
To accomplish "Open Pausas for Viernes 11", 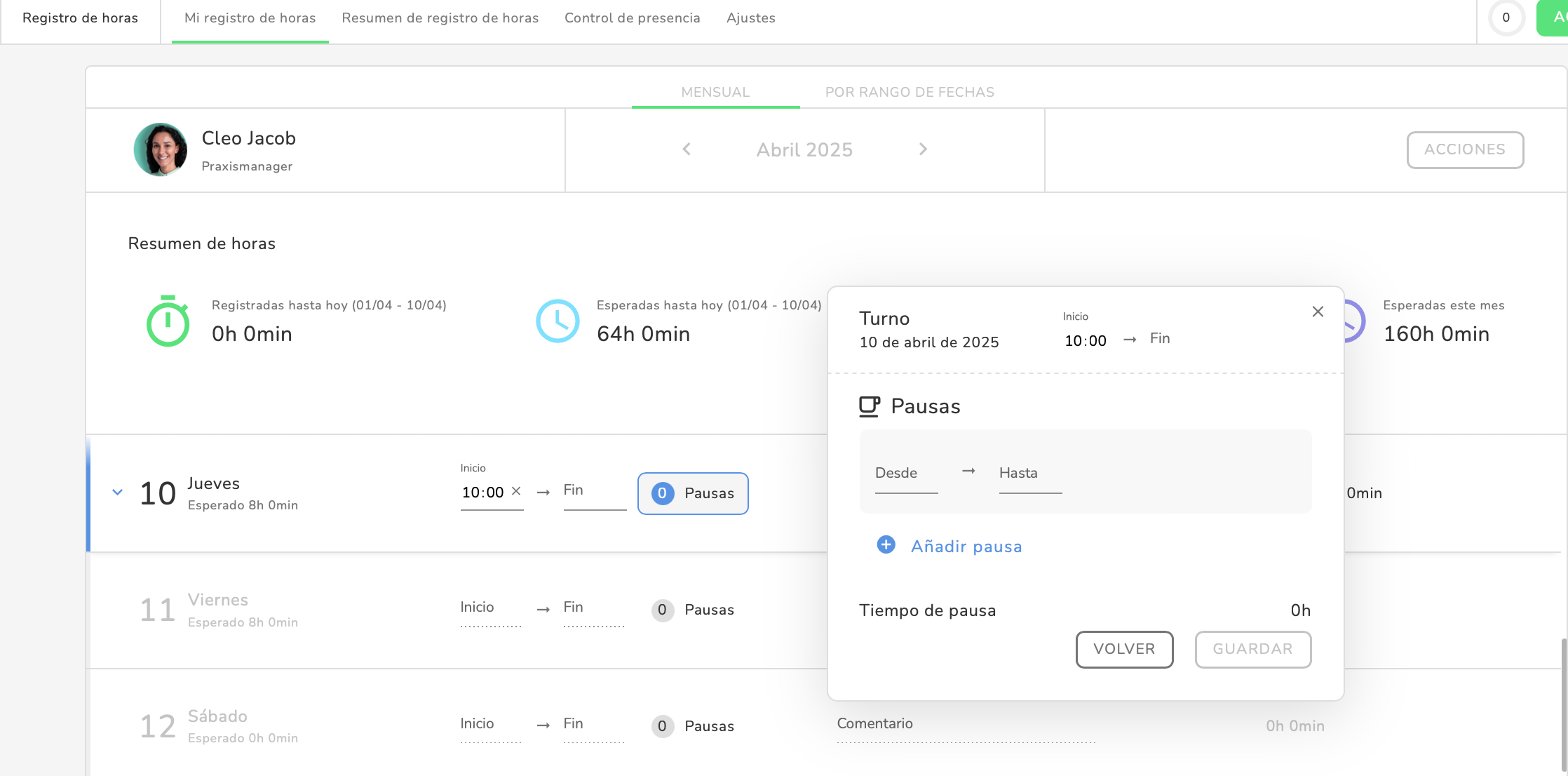I will pos(693,610).
